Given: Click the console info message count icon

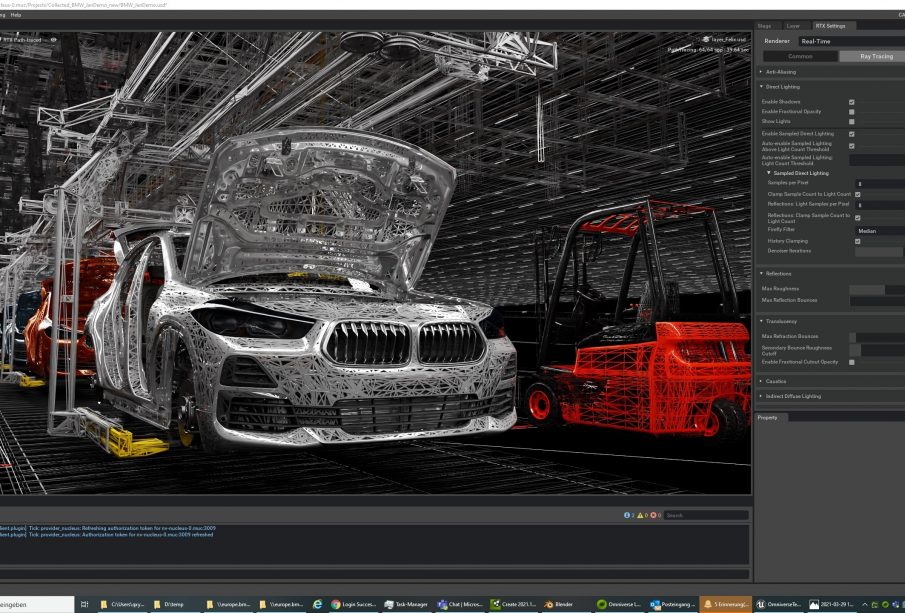Looking at the screenshot, I should point(628,515).
